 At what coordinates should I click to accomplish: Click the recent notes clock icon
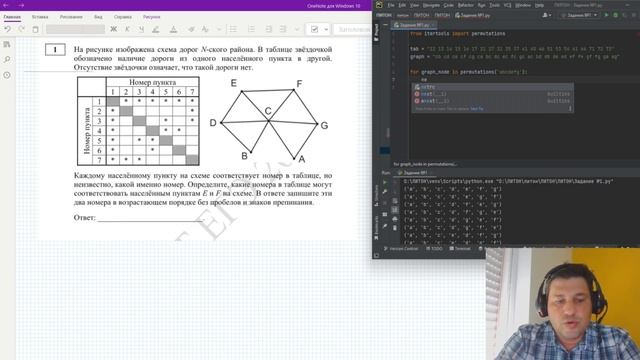pyautogui.click(x=7, y=75)
